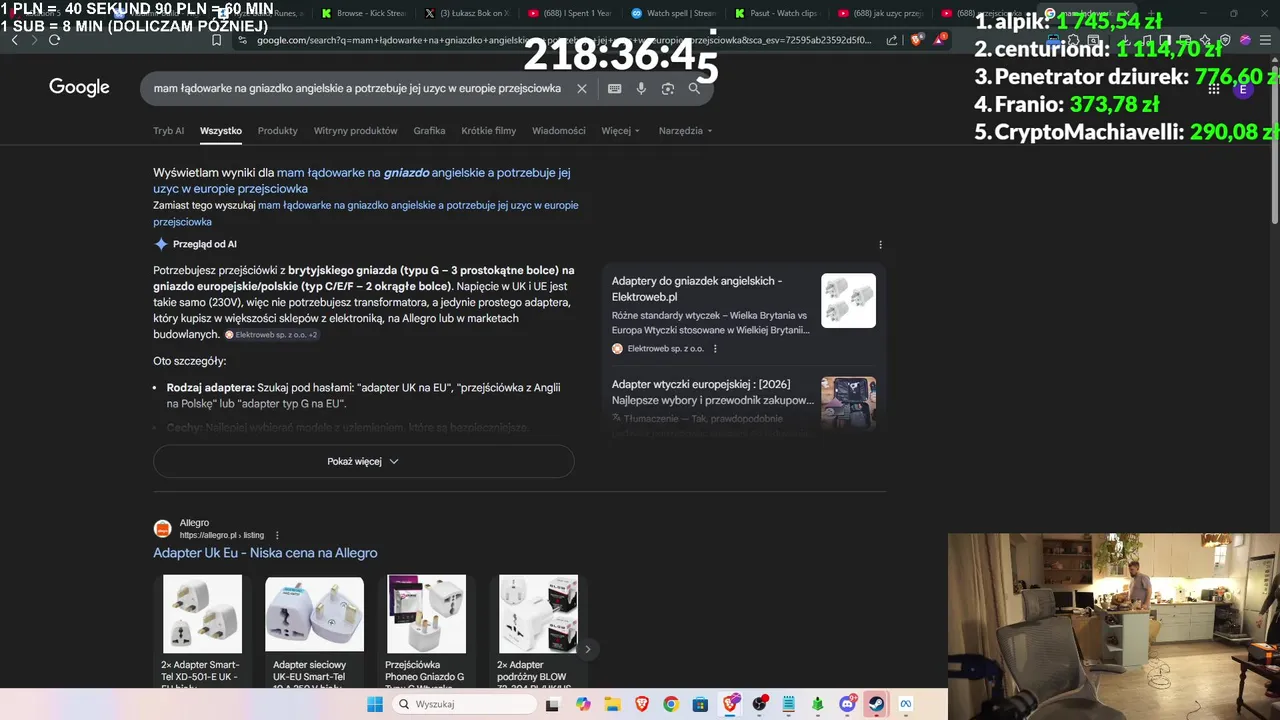The image size is (1280, 720).
Task: Open the Google logo home link
Action: coord(79,87)
